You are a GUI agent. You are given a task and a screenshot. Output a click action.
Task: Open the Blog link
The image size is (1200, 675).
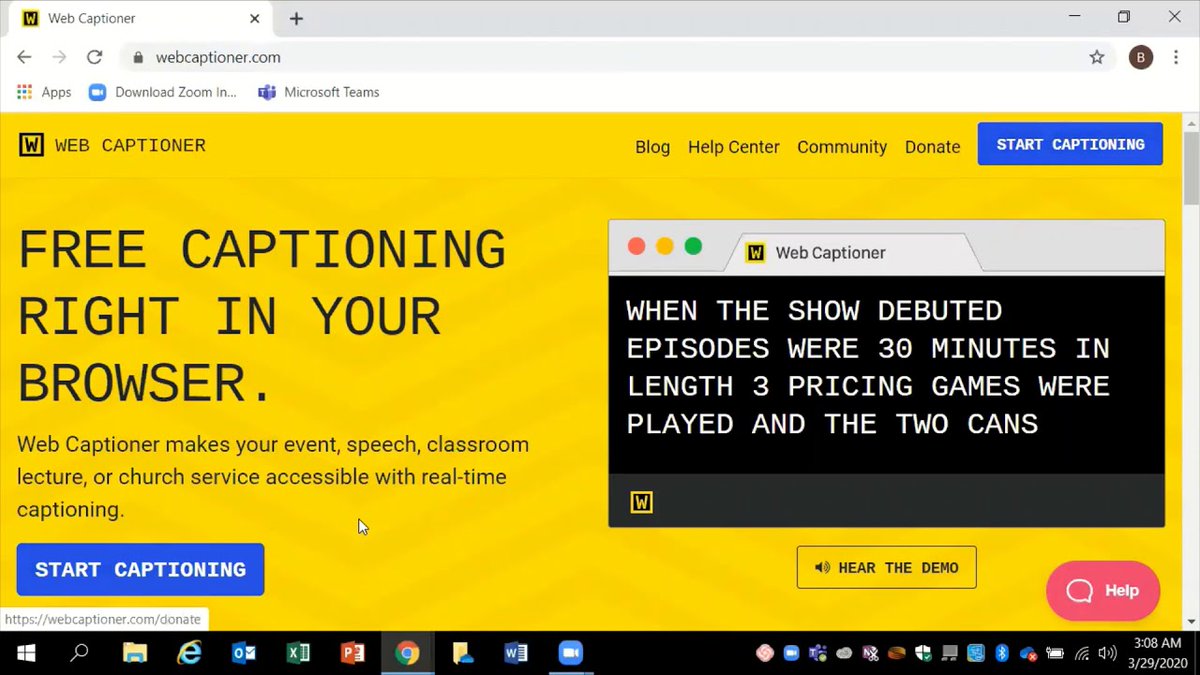click(x=652, y=147)
